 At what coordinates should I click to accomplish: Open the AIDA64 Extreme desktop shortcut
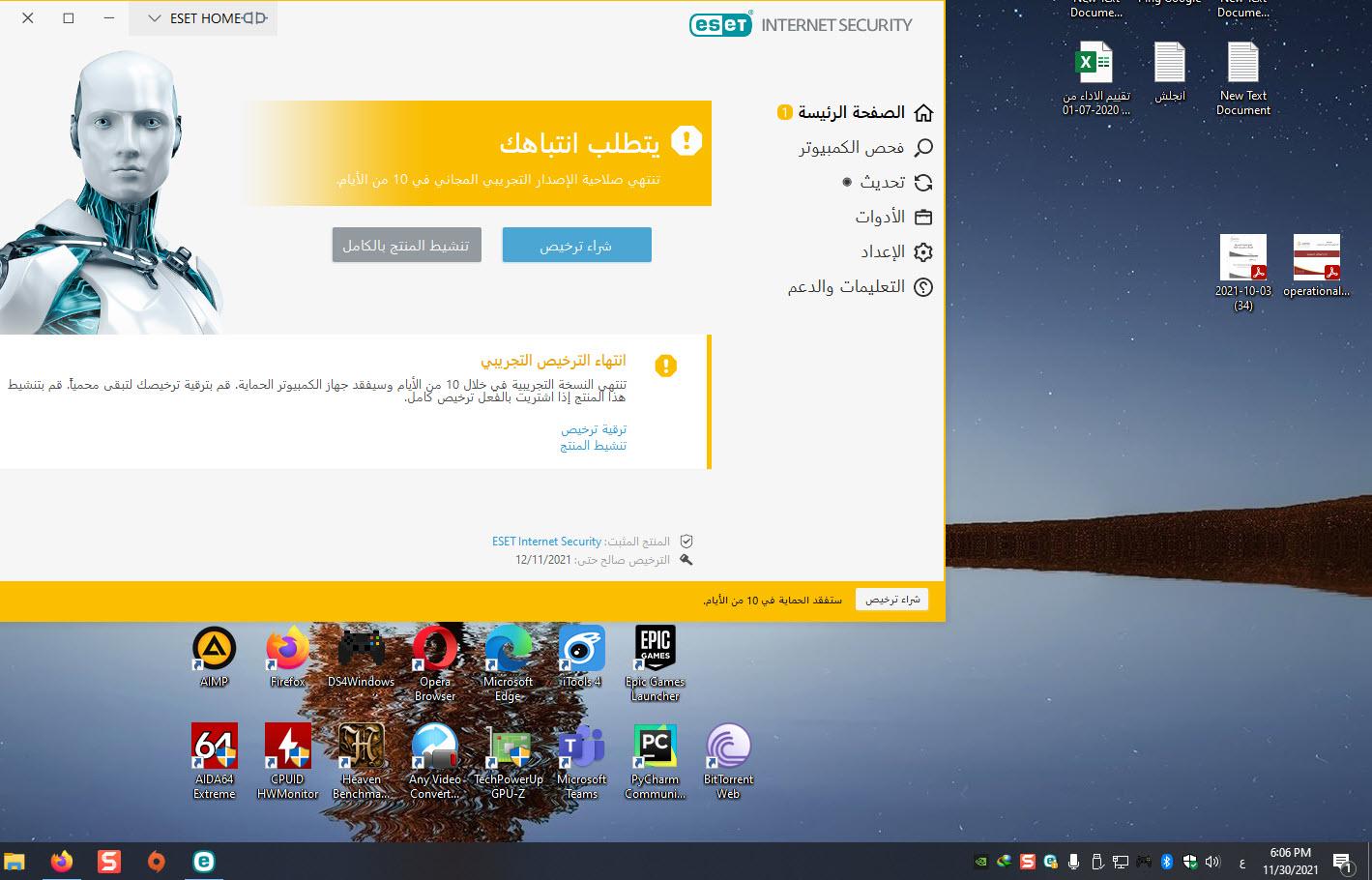(x=214, y=762)
